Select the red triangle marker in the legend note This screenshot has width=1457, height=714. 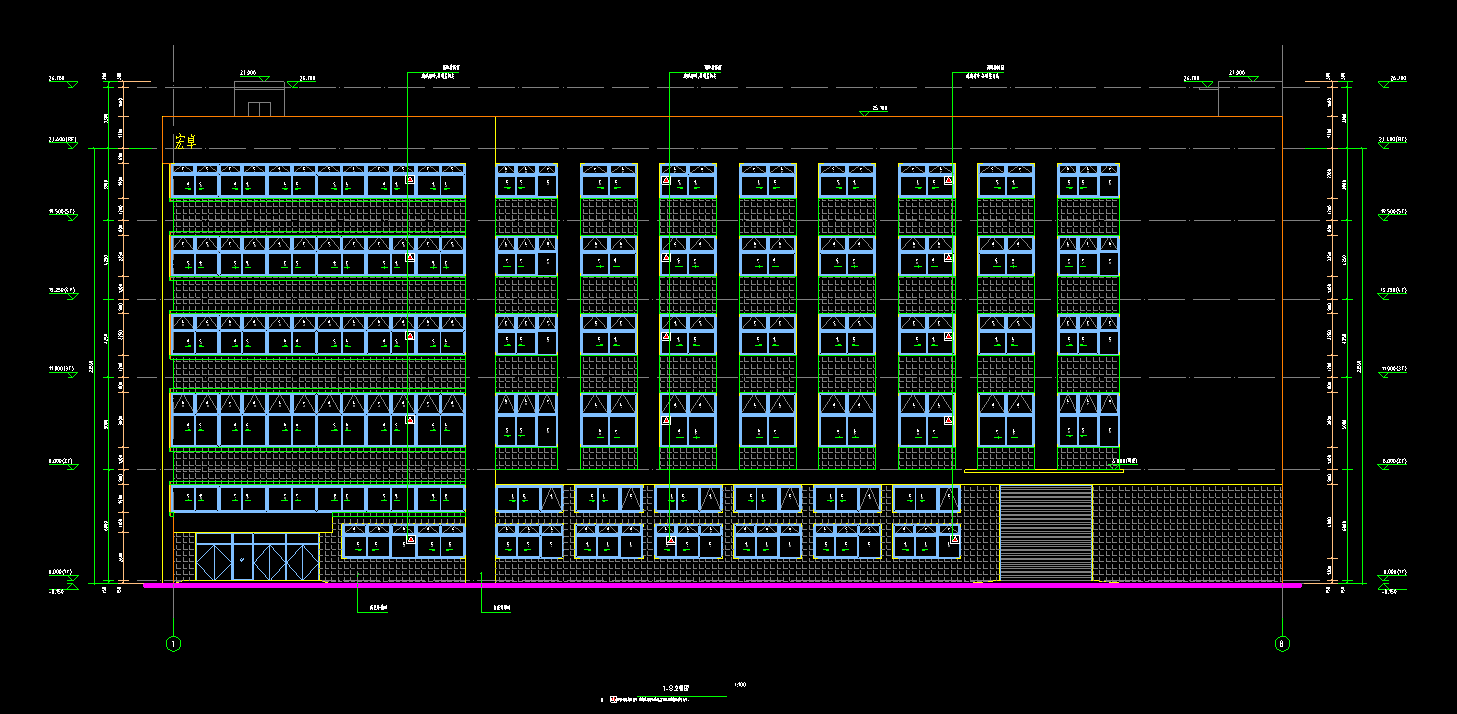(x=613, y=699)
